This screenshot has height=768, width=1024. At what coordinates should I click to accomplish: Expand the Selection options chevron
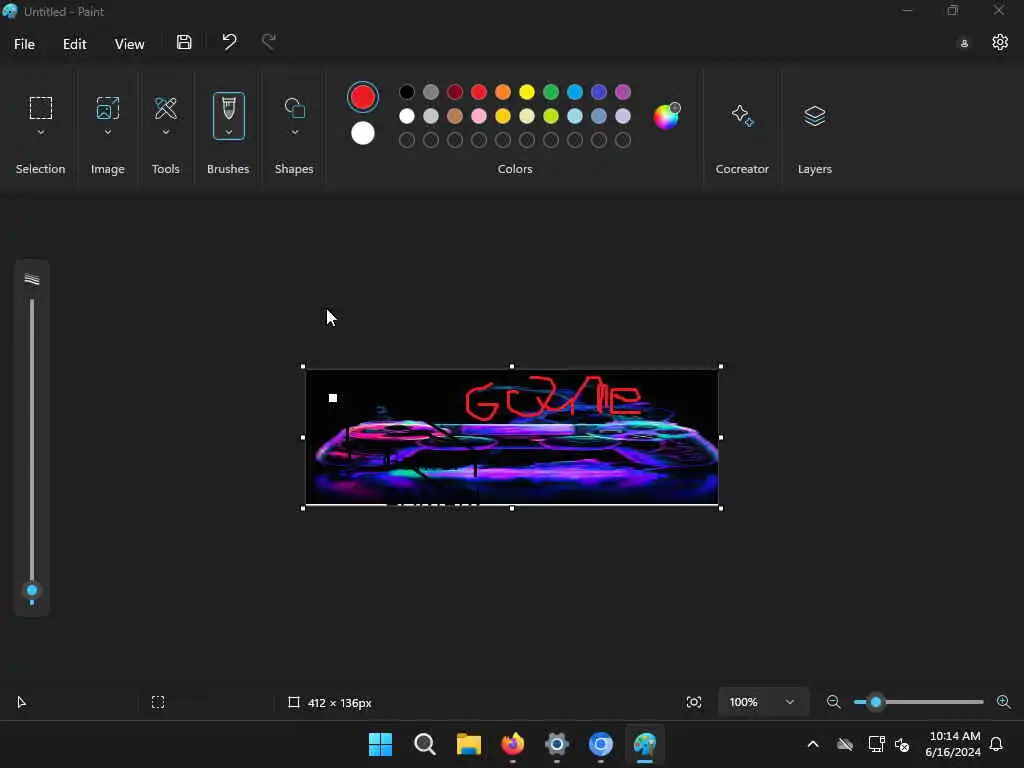point(40,133)
